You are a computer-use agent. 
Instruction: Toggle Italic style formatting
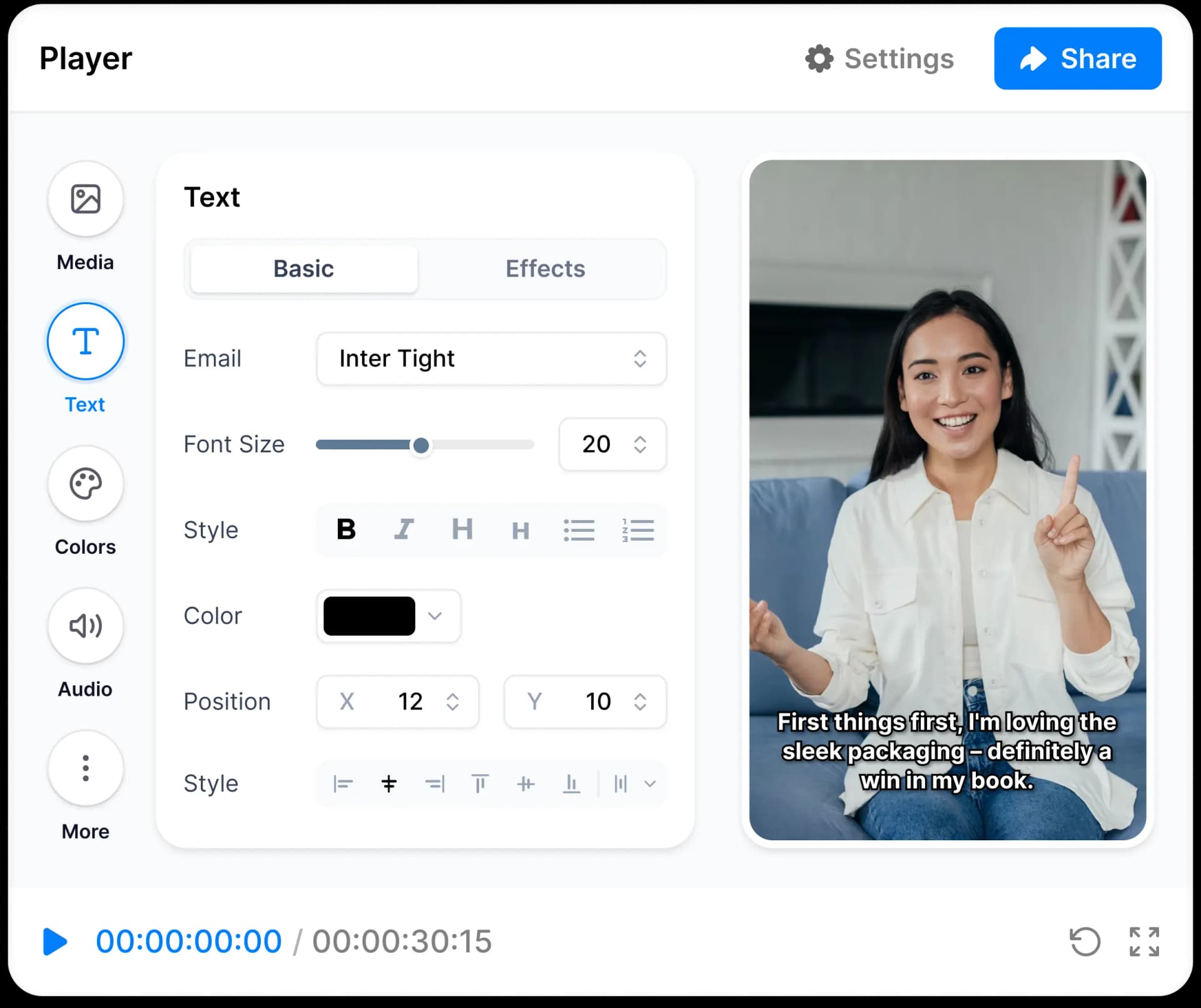tap(404, 529)
